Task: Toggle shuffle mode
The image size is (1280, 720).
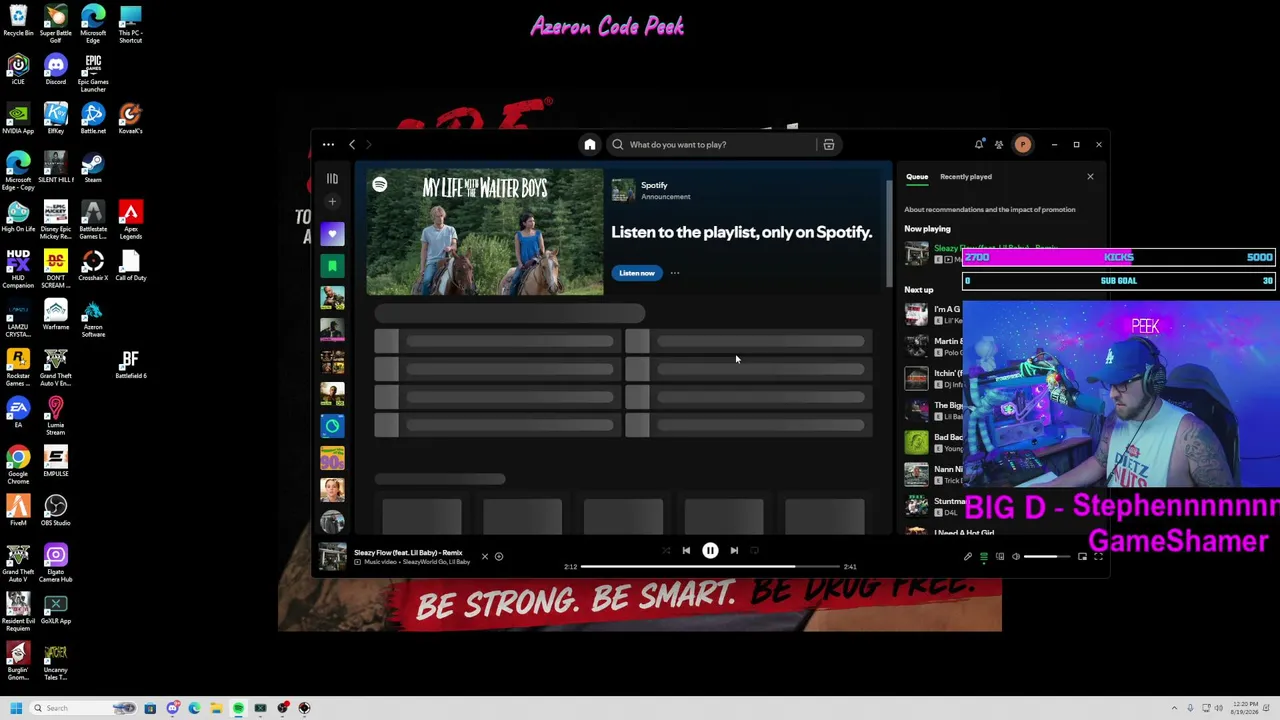Action: tap(666, 550)
